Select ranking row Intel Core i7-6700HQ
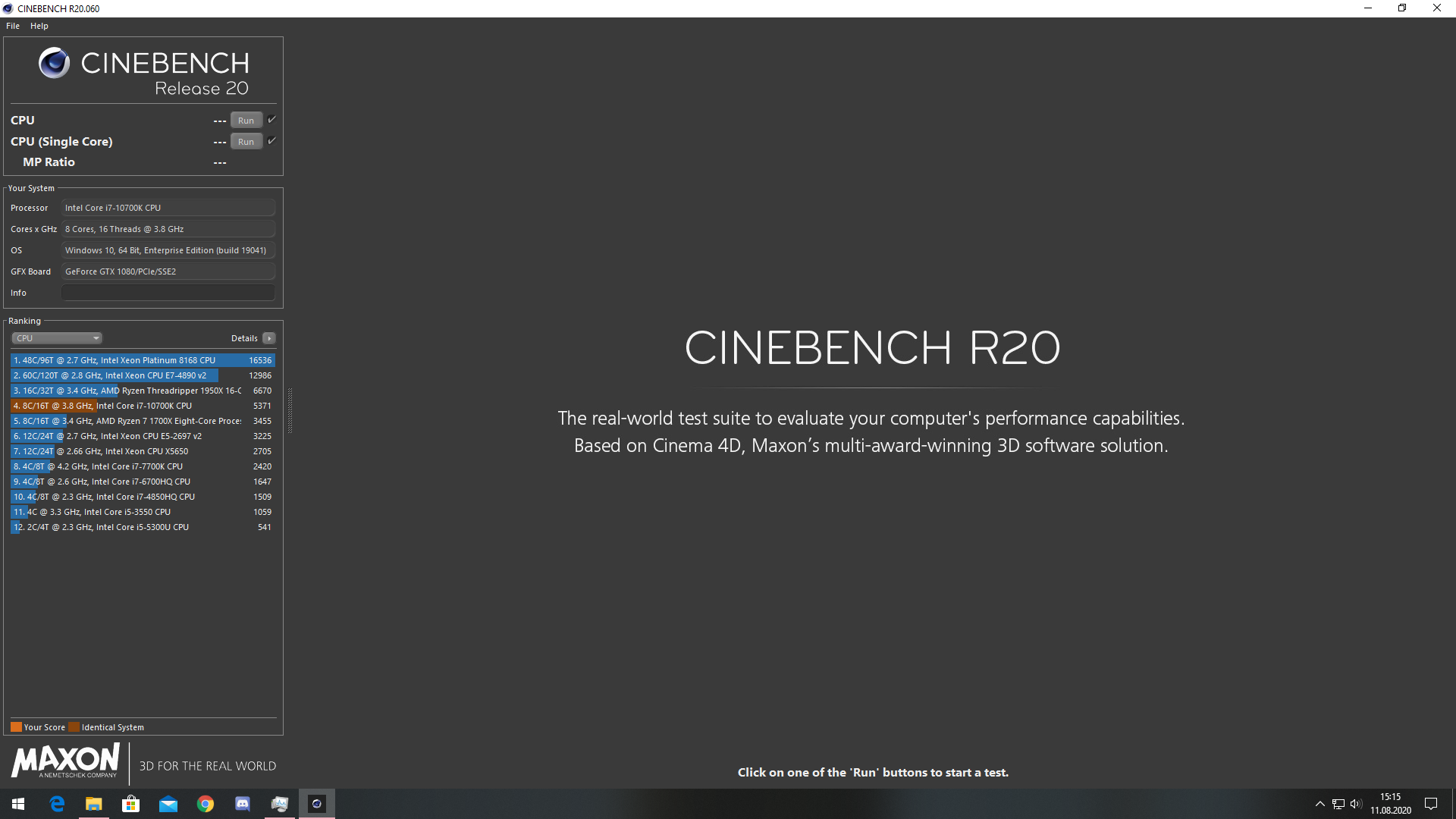The height and width of the screenshot is (819, 1456). coord(143,482)
